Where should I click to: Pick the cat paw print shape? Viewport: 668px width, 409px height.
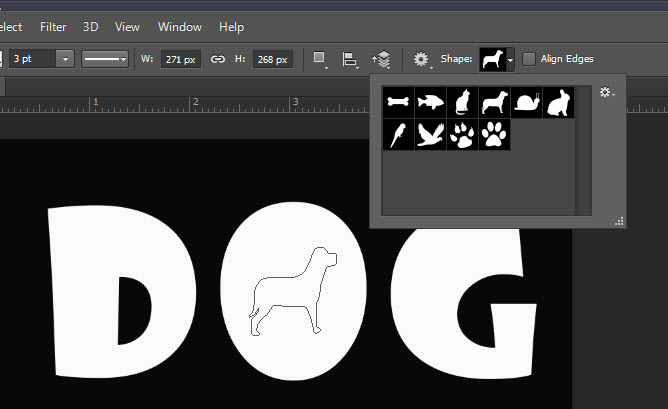coord(462,135)
